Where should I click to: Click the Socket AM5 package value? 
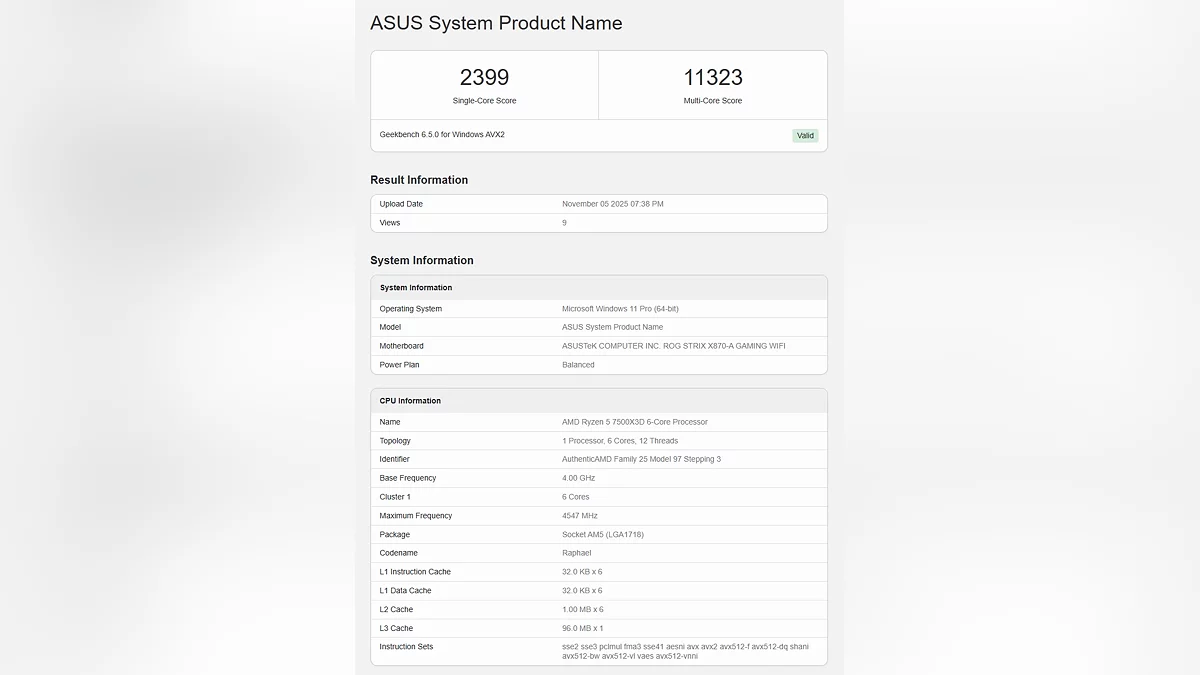pyautogui.click(x=602, y=535)
